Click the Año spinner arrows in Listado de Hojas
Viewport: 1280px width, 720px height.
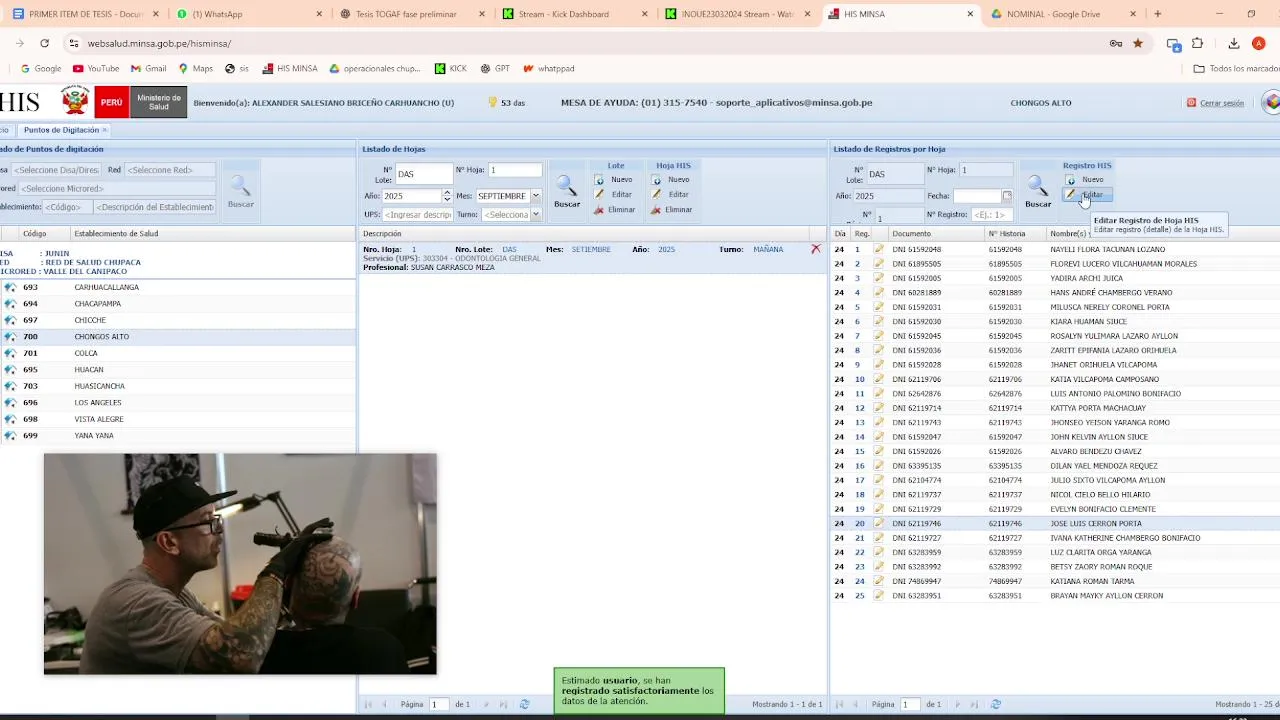click(447, 196)
